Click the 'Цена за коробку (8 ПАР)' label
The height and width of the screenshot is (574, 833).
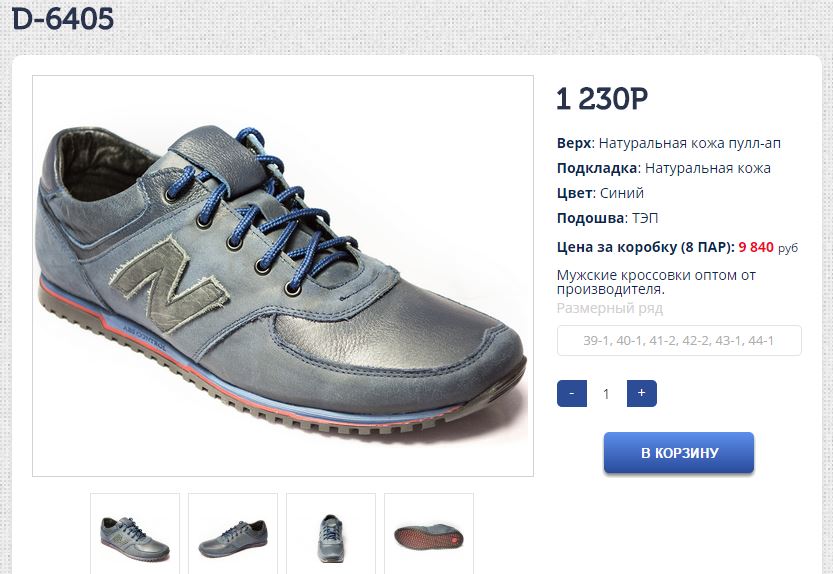pyautogui.click(x=644, y=246)
